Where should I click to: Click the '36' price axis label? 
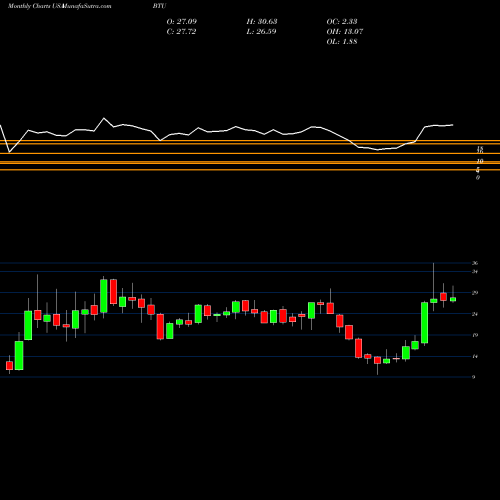tap(475, 263)
